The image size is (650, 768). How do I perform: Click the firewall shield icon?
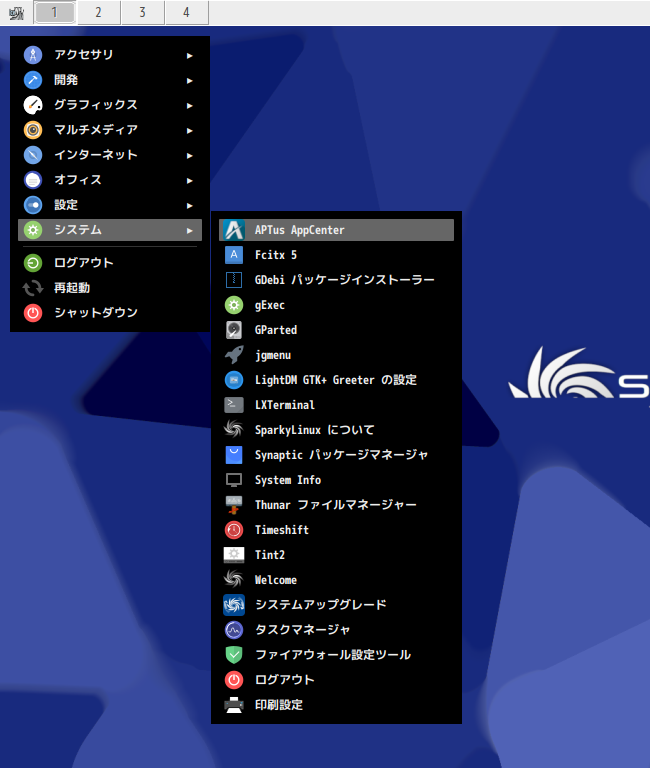coord(234,654)
